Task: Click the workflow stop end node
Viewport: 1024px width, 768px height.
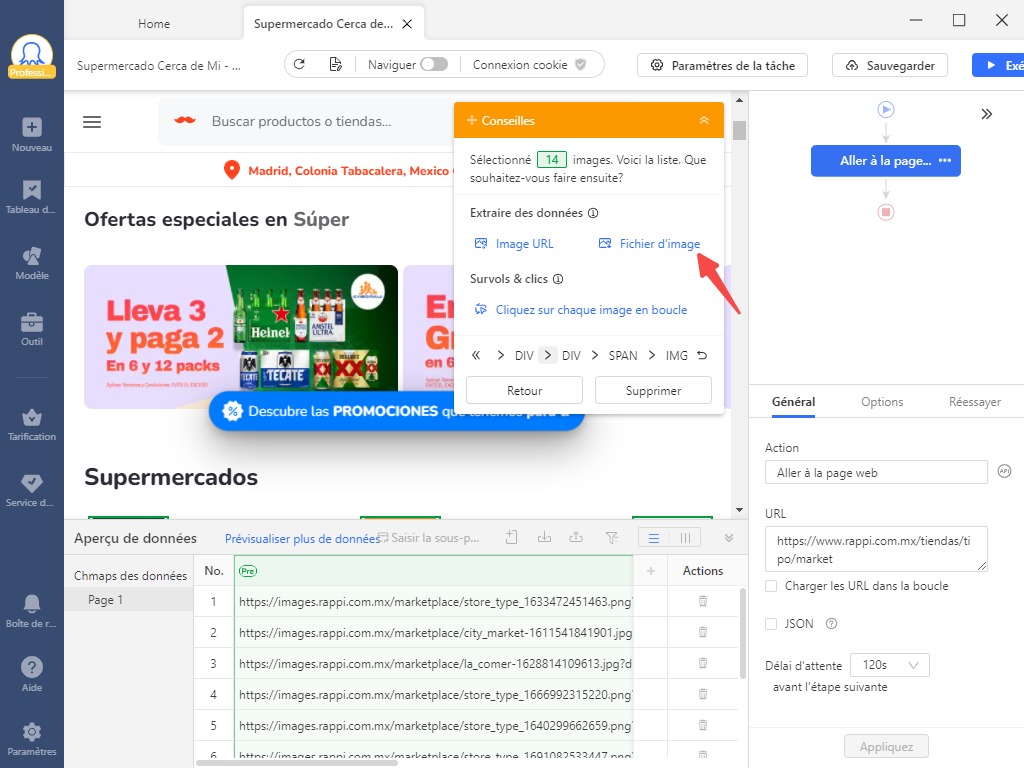Action: [886, 212]
